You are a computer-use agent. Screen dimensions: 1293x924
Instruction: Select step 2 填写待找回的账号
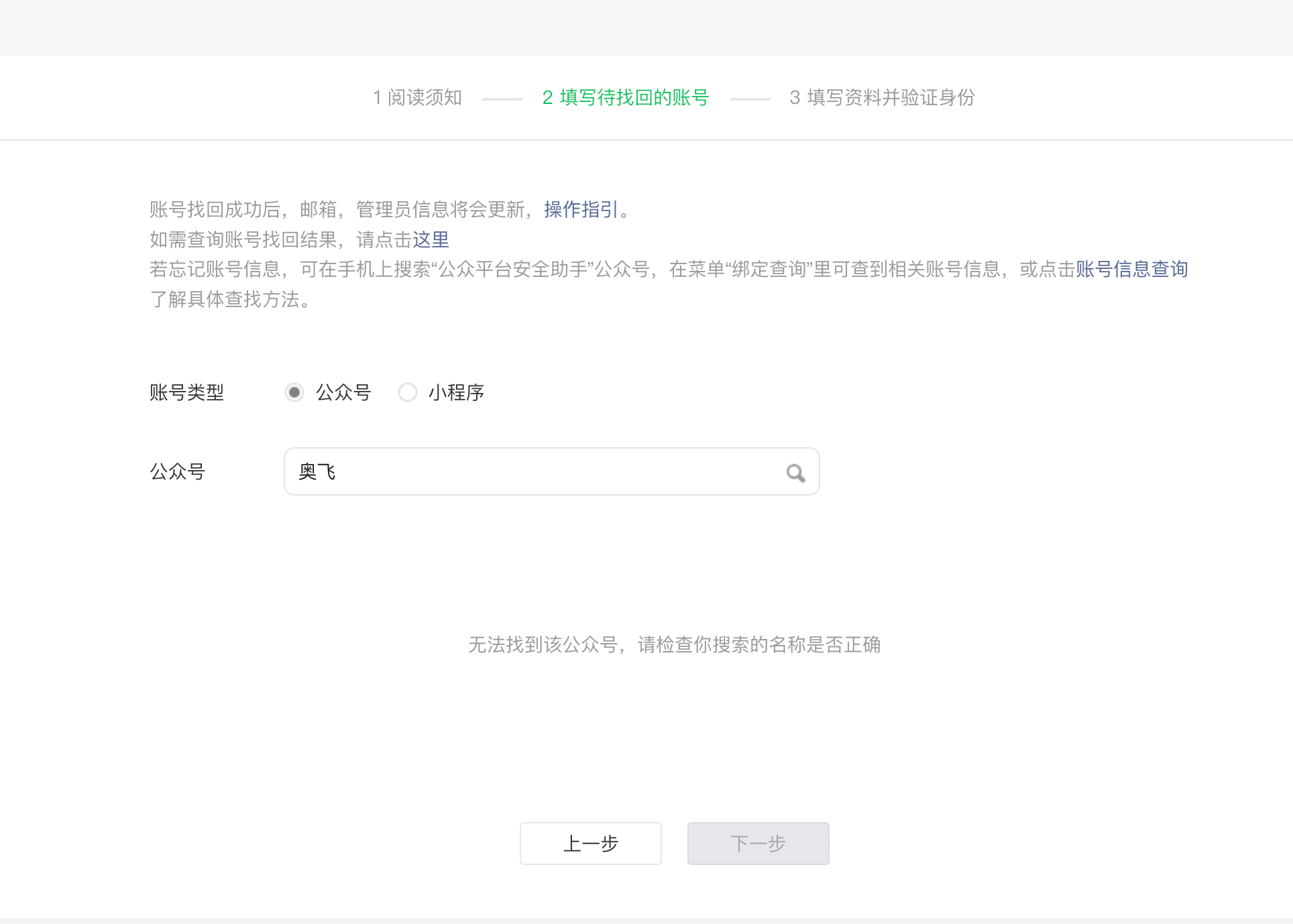click(625, 98)
